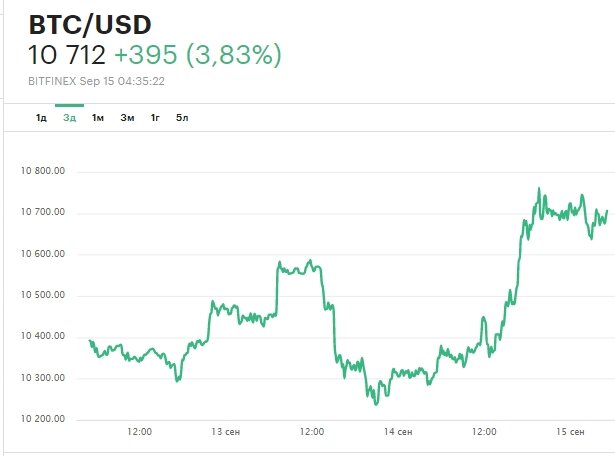Viewport: 615px width, 456px height.
Task: Click the 13 сен date marker
Action: (225, 432)
